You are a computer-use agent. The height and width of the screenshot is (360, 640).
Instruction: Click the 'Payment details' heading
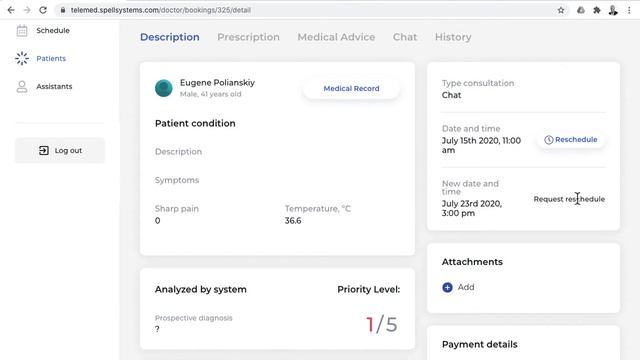pyautogui.click(x=480, y=344)
